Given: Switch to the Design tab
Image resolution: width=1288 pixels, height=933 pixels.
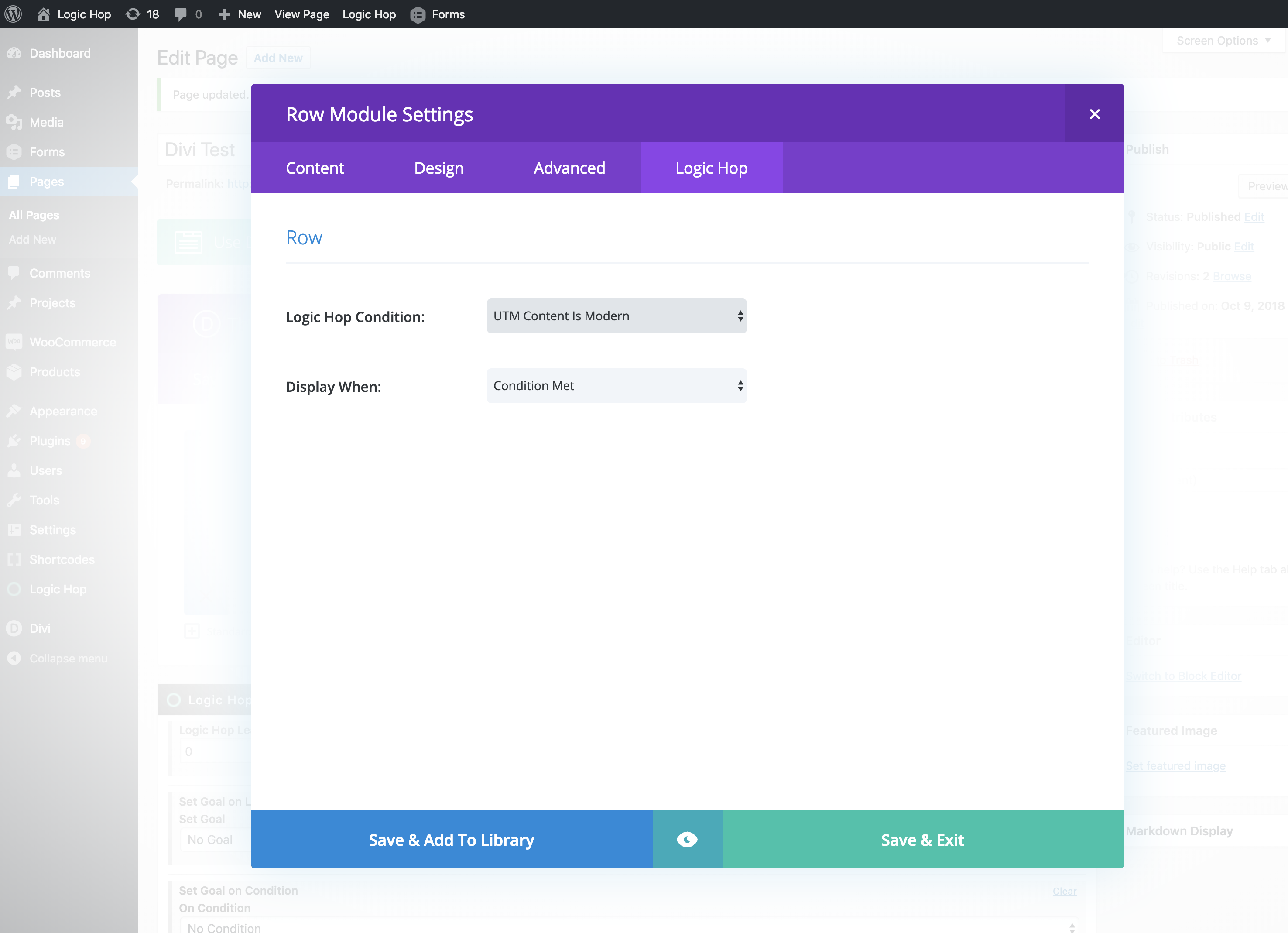Looking at the screenshot, I should point(439,168).
